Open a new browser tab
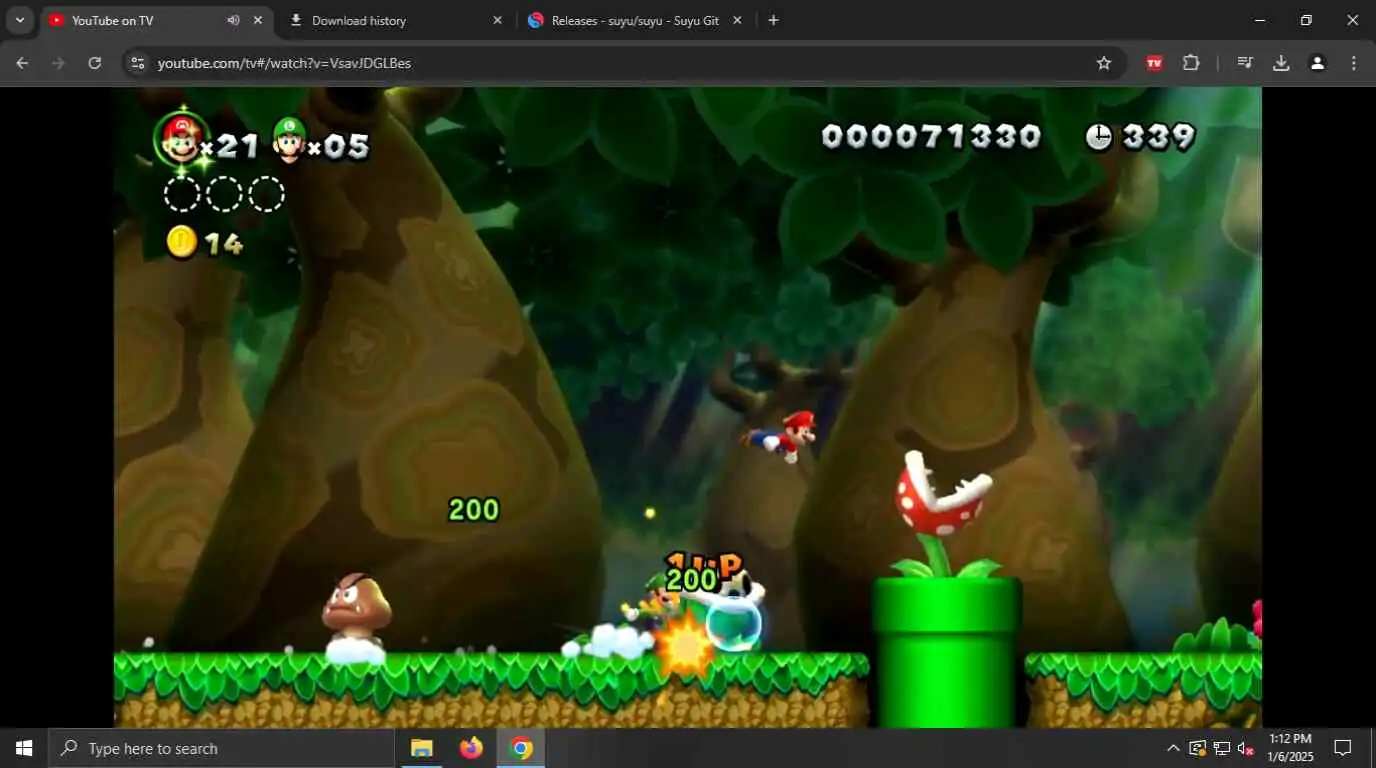 pos(773,20)
